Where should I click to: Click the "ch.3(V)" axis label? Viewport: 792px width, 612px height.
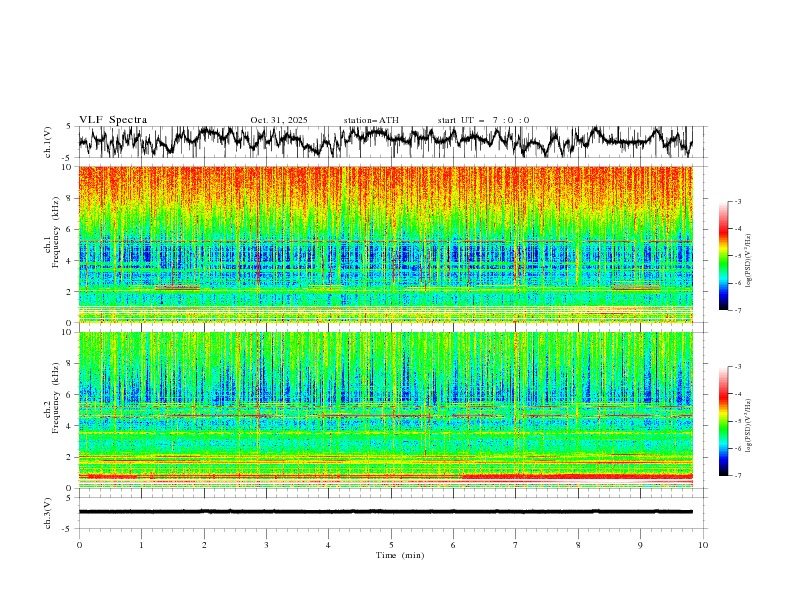48,514
